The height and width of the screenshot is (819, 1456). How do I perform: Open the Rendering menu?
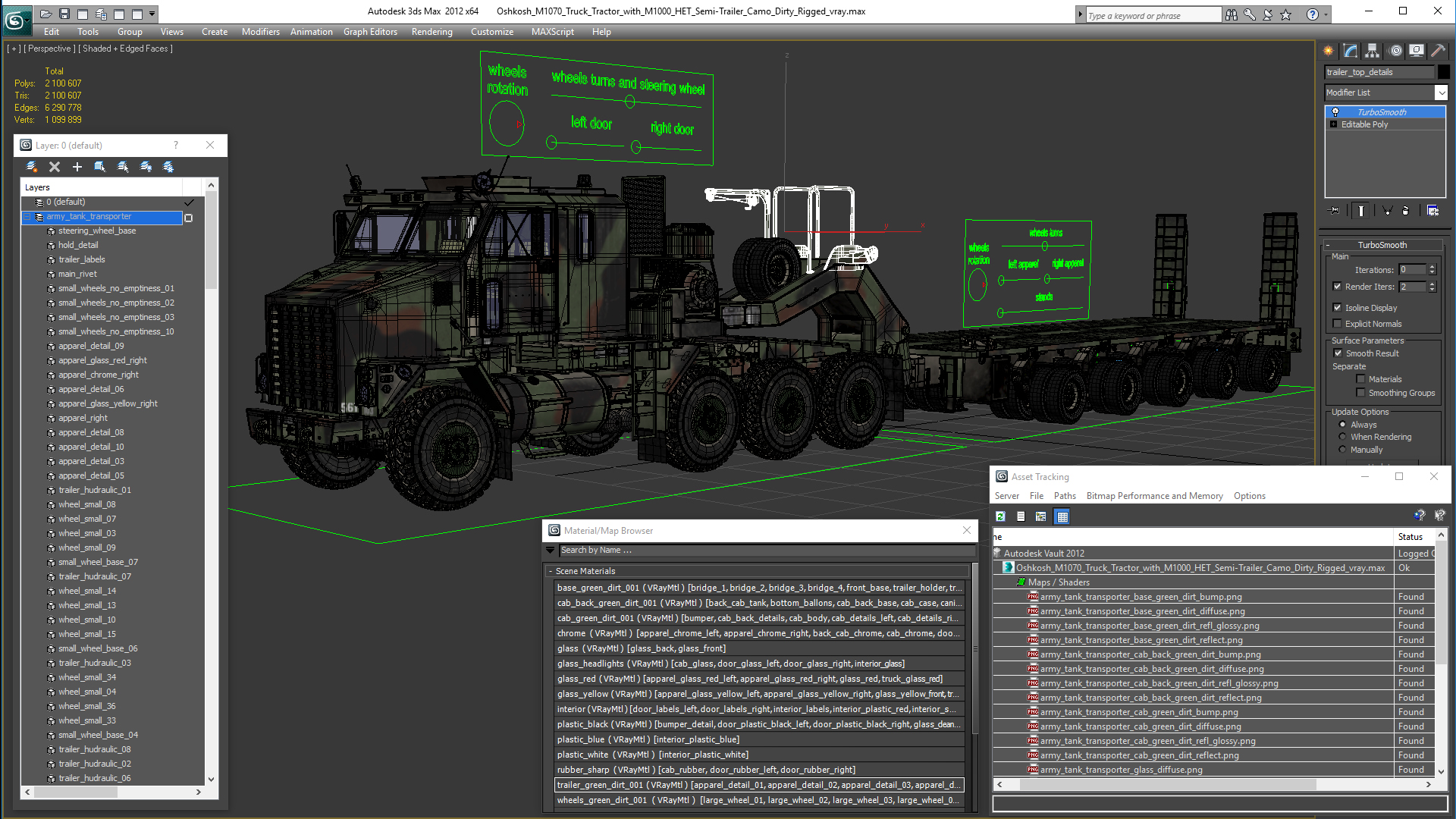pyautogui.click(x=431, y=32)
